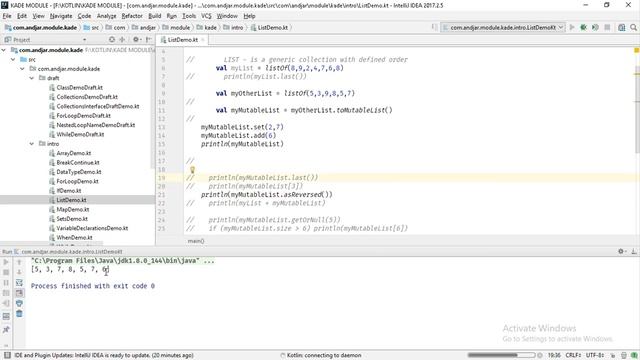Toggle scroll to end in Run console
The width and height of the screenshot is (640, 360).
click(x=19, y=293)
